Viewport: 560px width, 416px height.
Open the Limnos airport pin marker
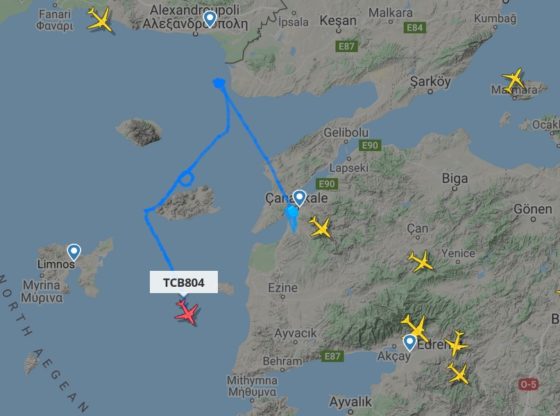click(74, 252)
